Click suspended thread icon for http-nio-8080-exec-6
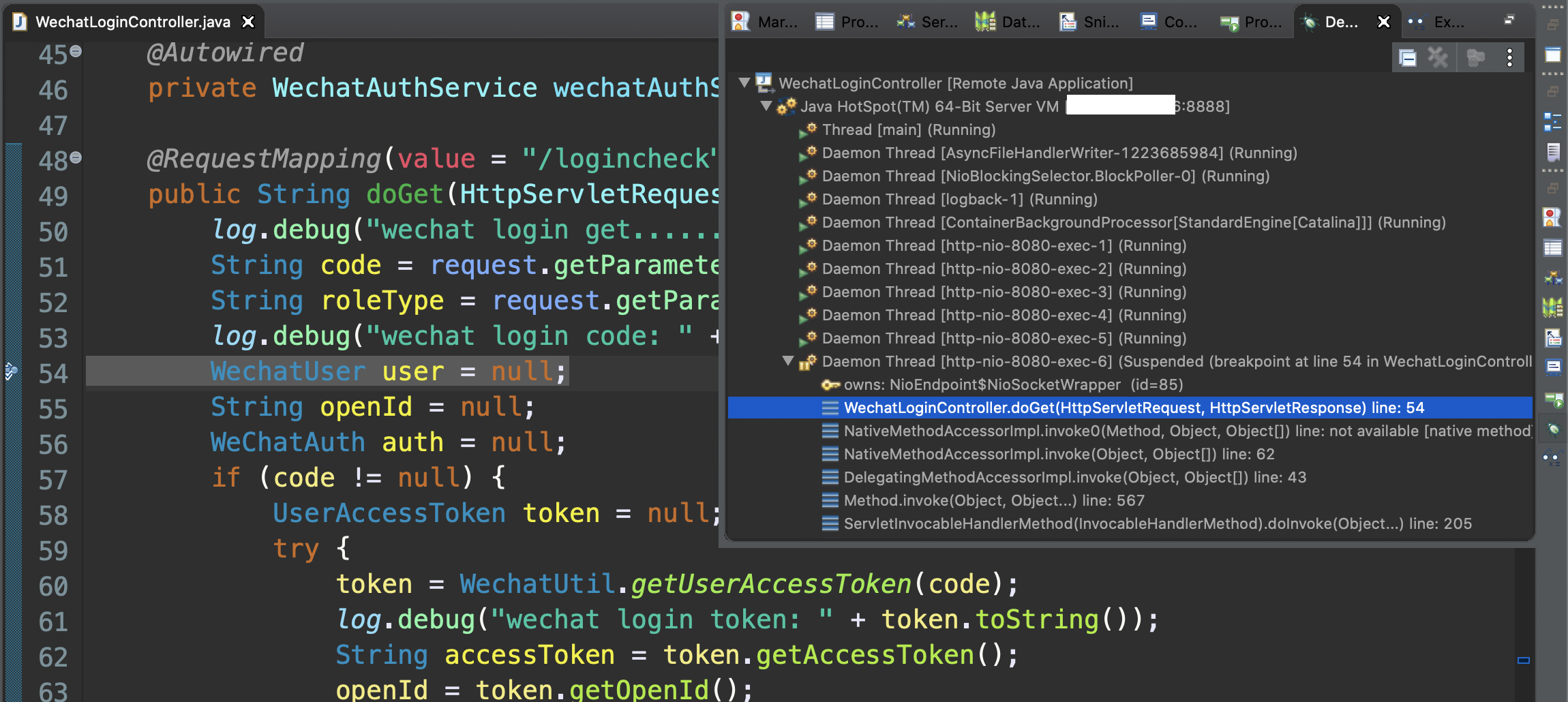 pyautogui.click(x=808, y=362)
